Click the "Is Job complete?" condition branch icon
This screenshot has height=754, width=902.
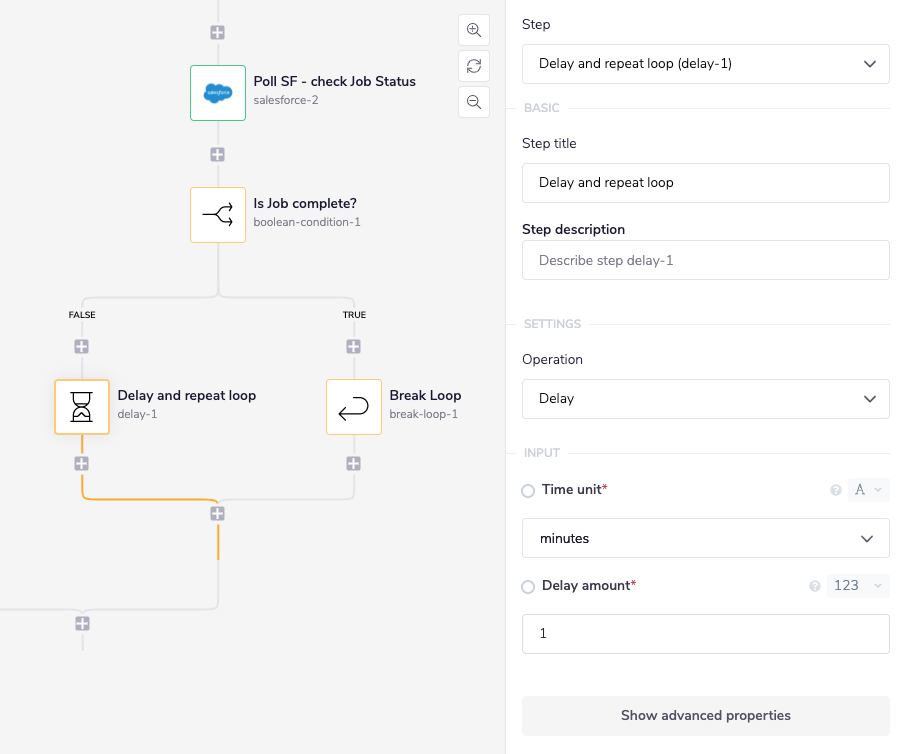(x=217, y=214)
